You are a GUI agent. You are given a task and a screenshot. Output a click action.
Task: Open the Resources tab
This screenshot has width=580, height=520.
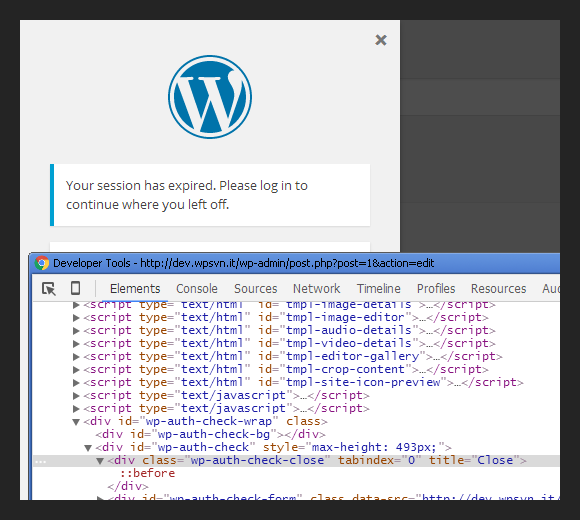click(499, 288)
